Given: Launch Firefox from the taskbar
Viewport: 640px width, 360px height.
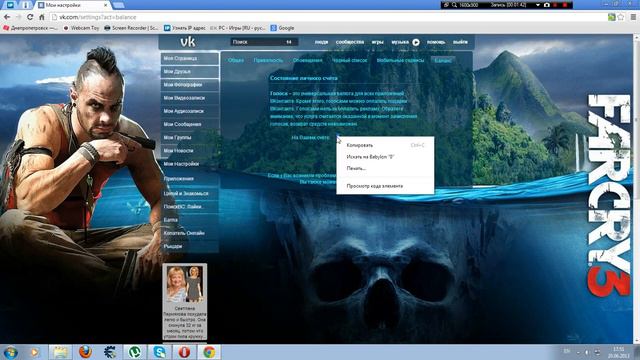Looking at the screenshot, I should click(85, 352).
